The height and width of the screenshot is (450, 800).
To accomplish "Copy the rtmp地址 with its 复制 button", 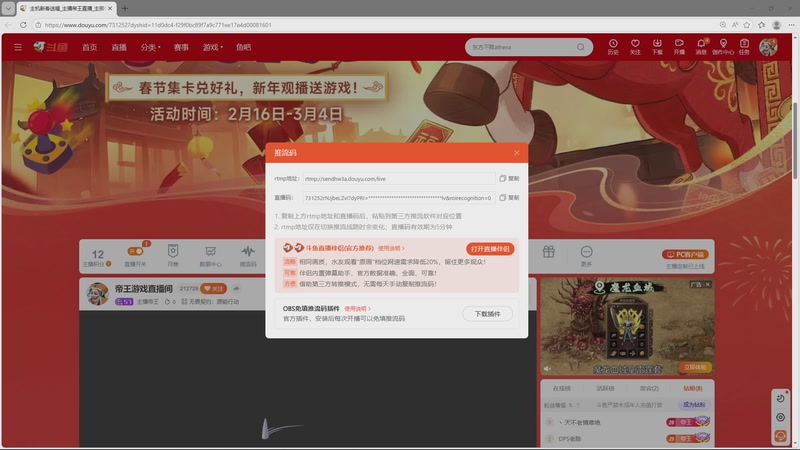I will click(509, 179).
